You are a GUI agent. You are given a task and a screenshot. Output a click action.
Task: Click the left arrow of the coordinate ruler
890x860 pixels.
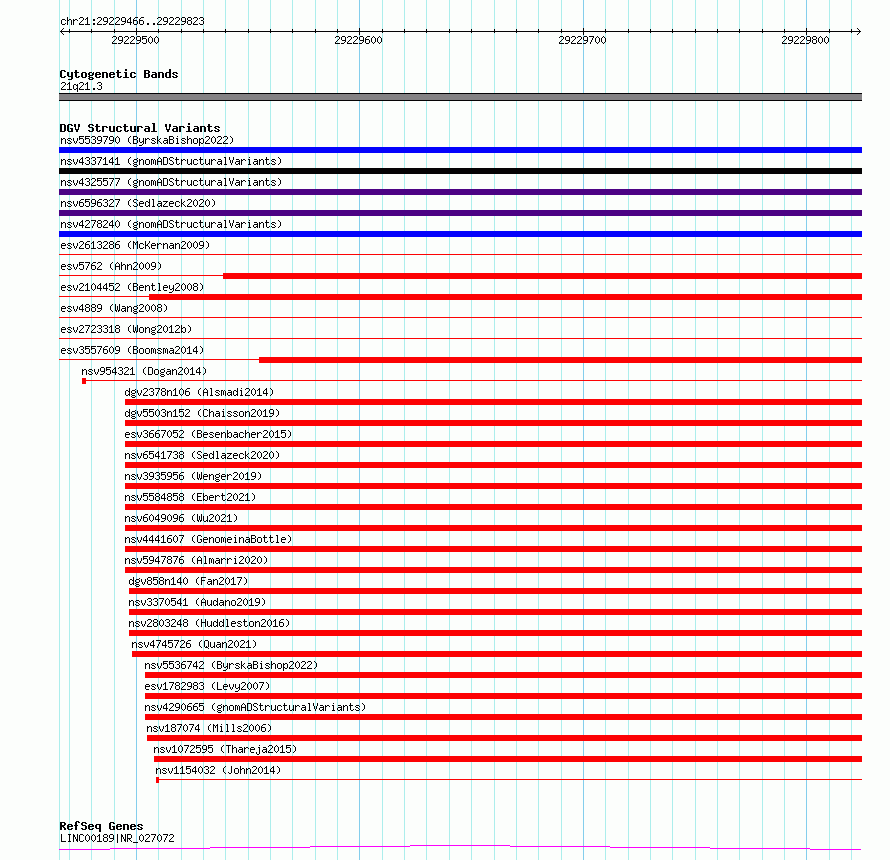[x=63, y=31]
